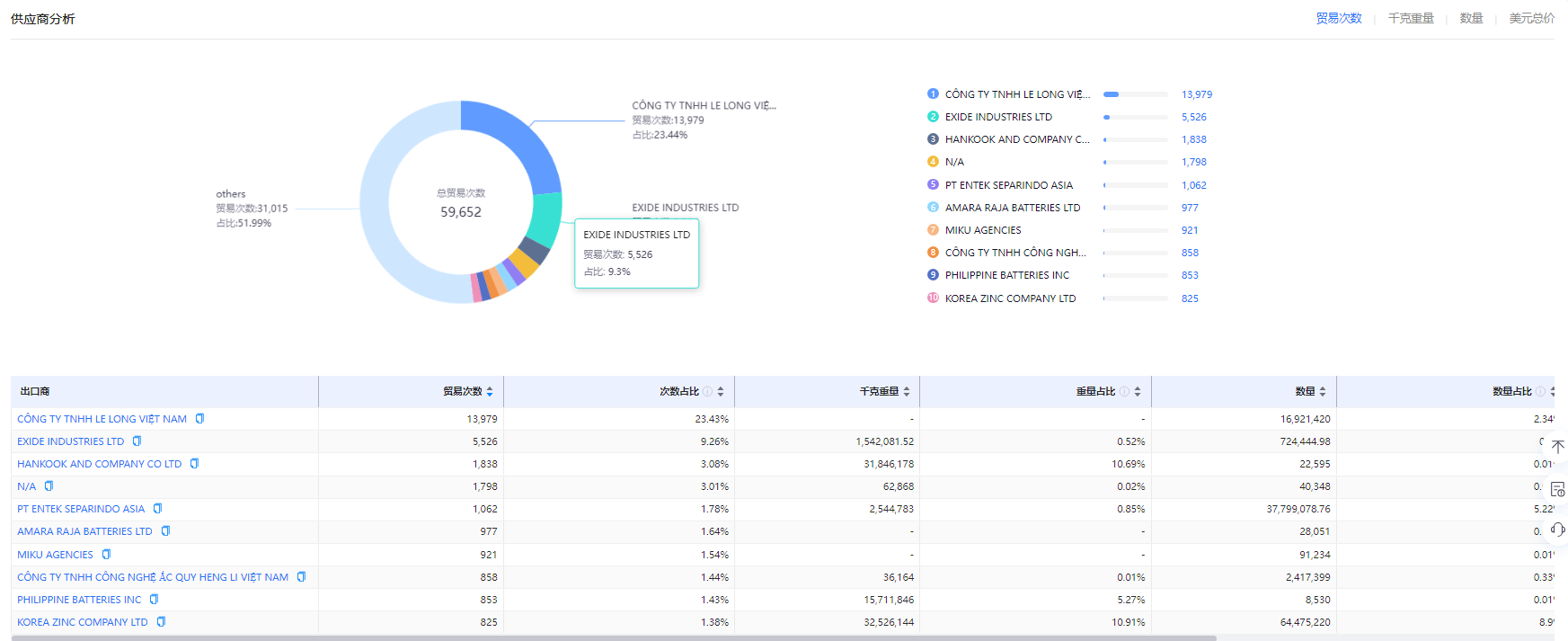Sort table by 贸易次数 column

coord(490,392)
